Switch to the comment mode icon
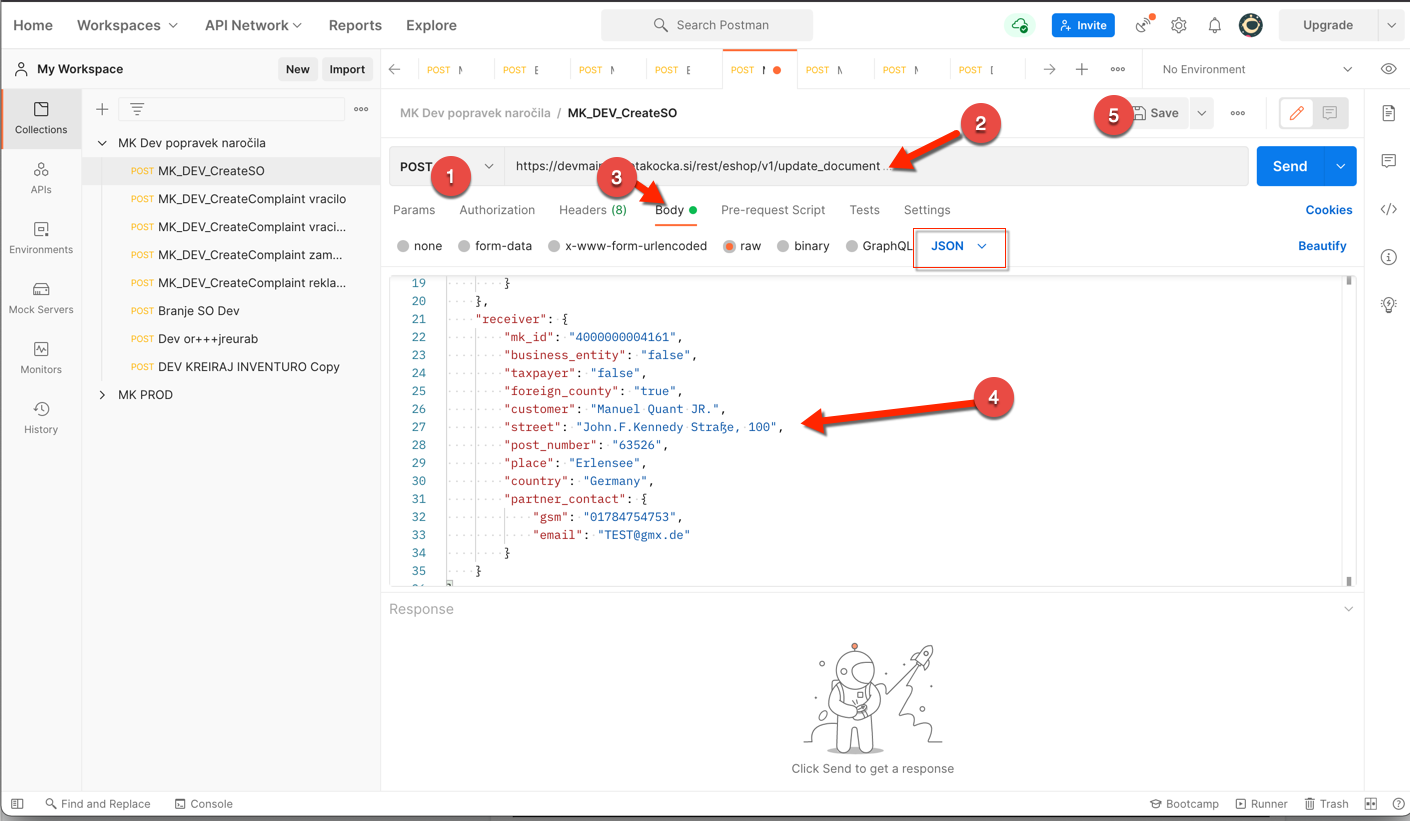1410x821 pixels. [1330, 113]
